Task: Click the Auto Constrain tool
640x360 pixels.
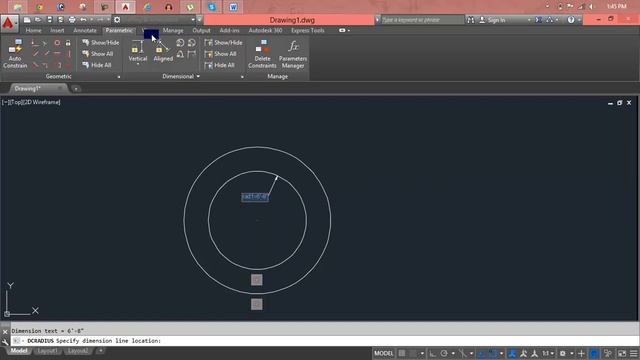Action: pos(15,53)
